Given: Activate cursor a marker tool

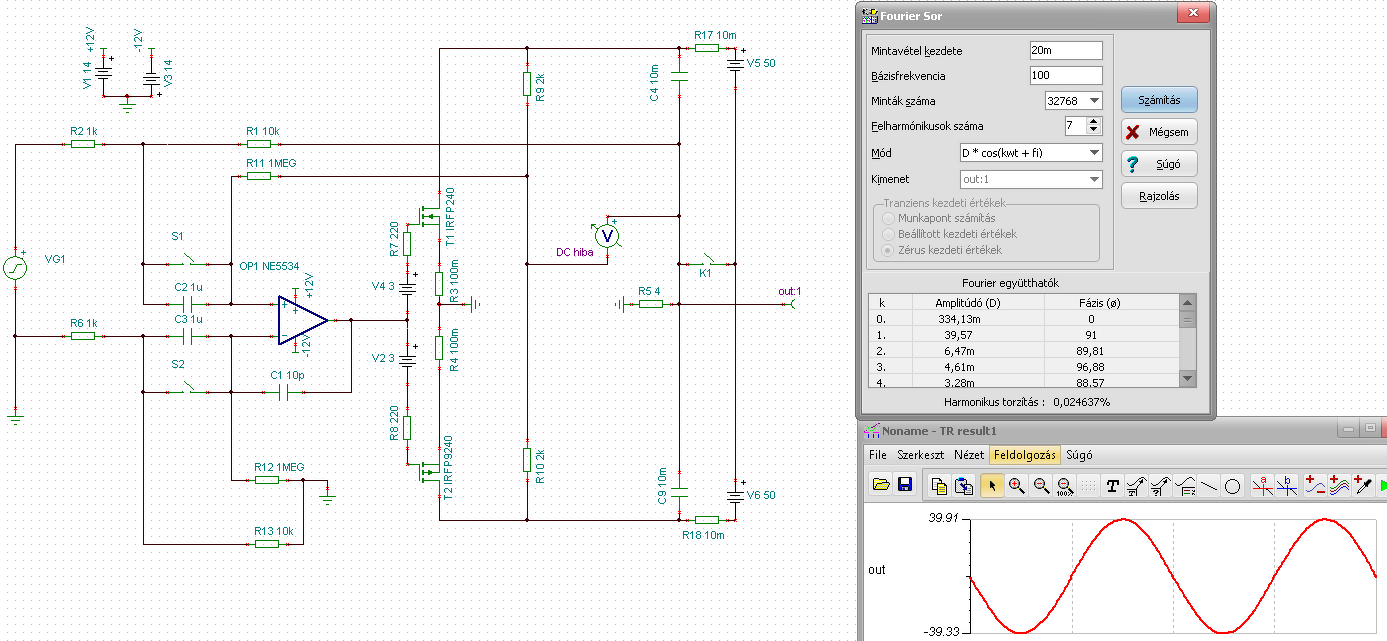Looking at the screenshot, I should tap(1262, 485).
